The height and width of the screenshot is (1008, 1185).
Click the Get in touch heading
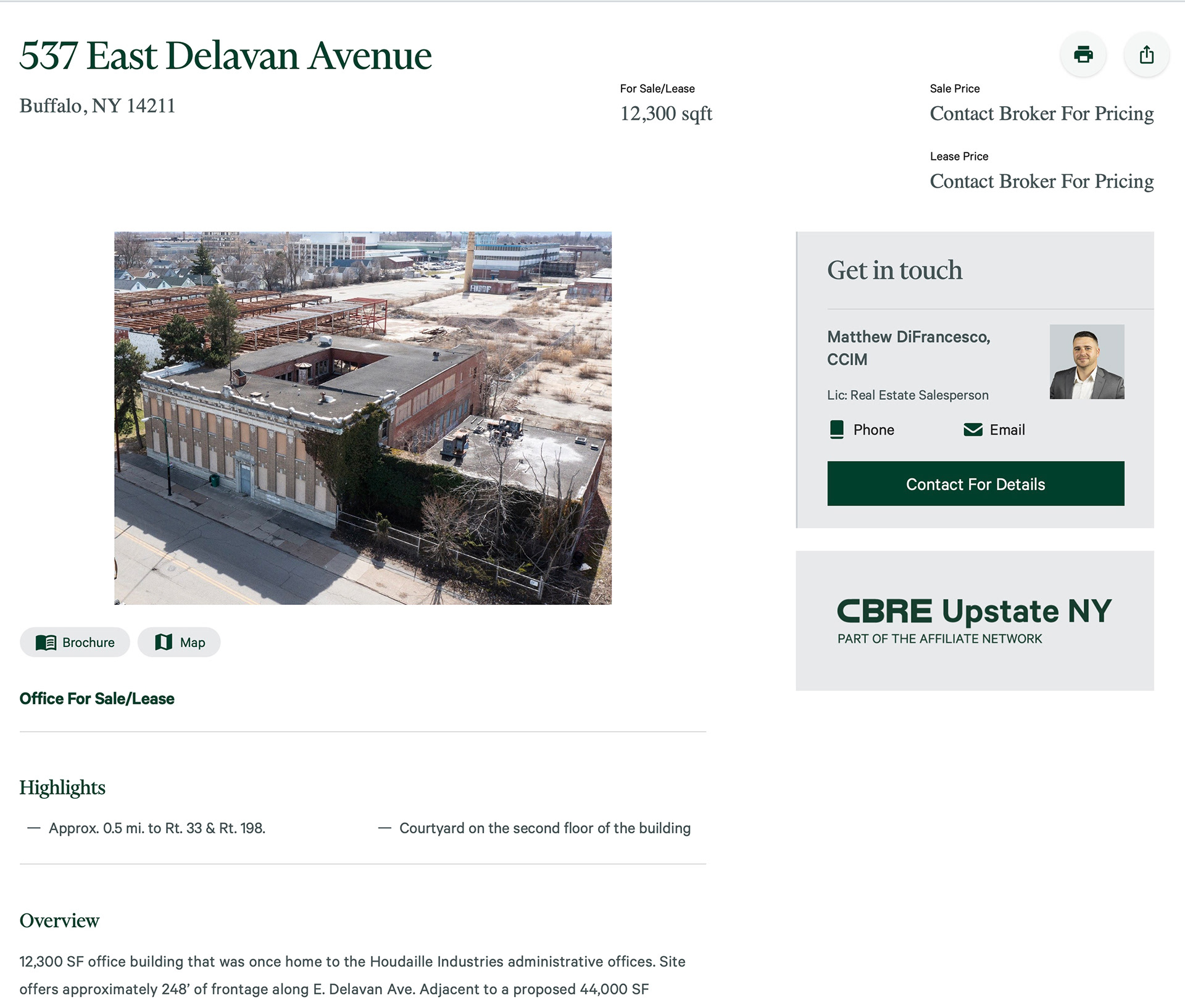click(x=894, y=270)
